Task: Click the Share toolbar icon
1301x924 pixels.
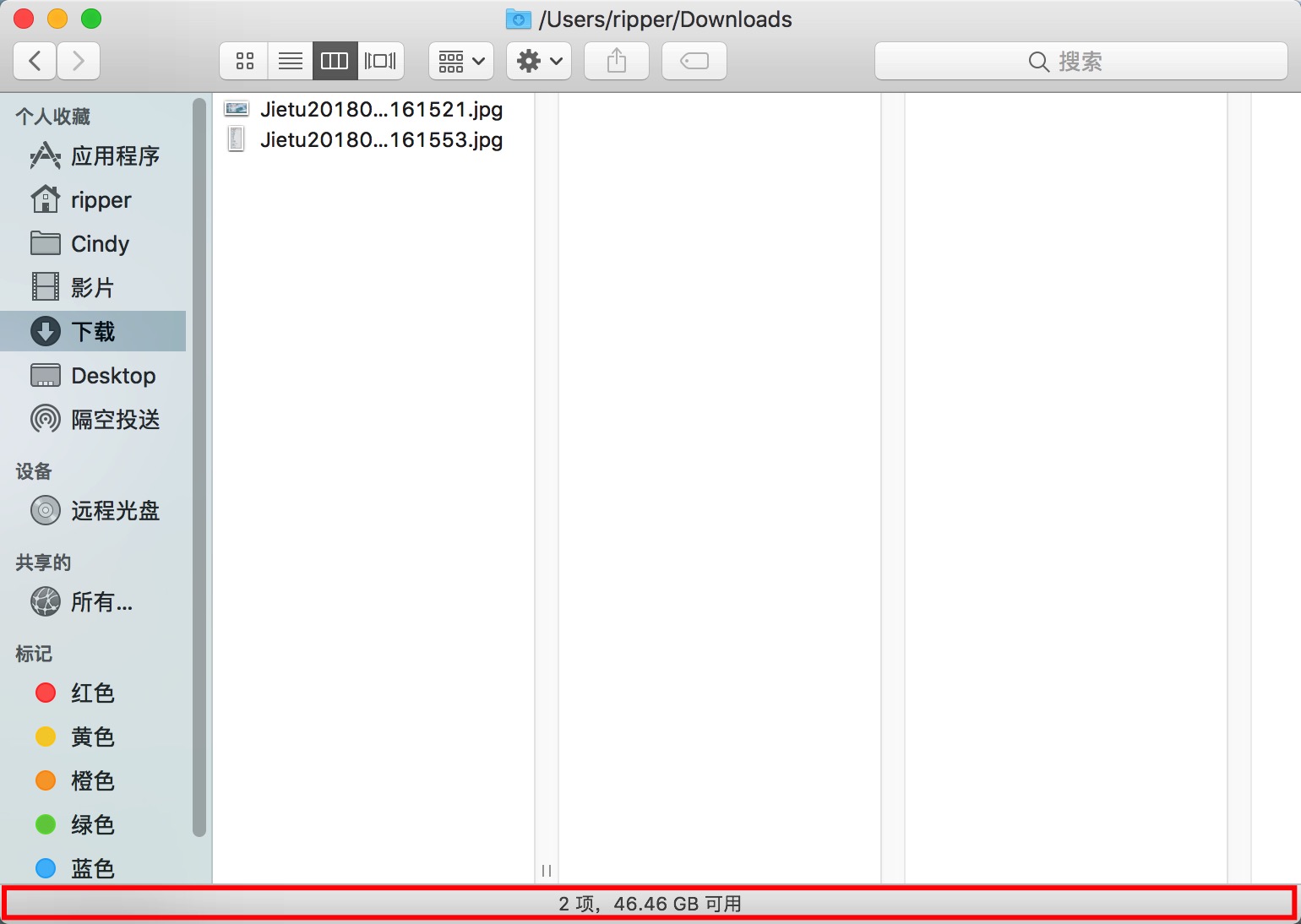Action: pyautogui.click(x=617, y=61)
